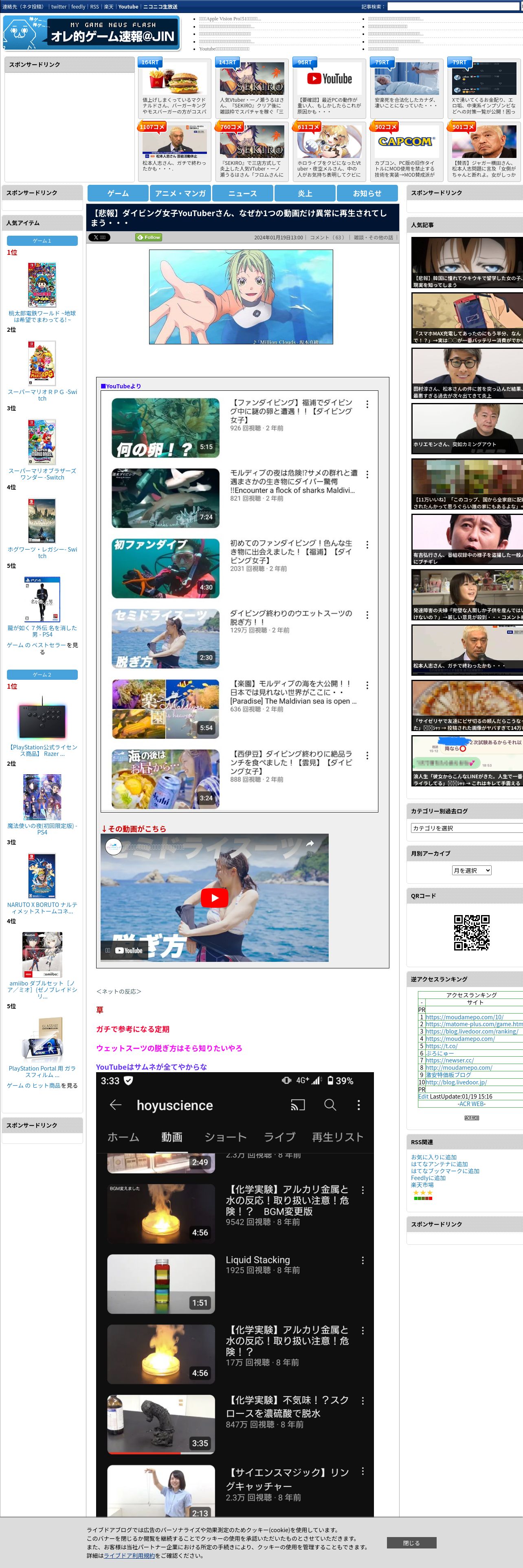Open options for リングキャッチャー video
The image size is (523, 1568).
363,1471
